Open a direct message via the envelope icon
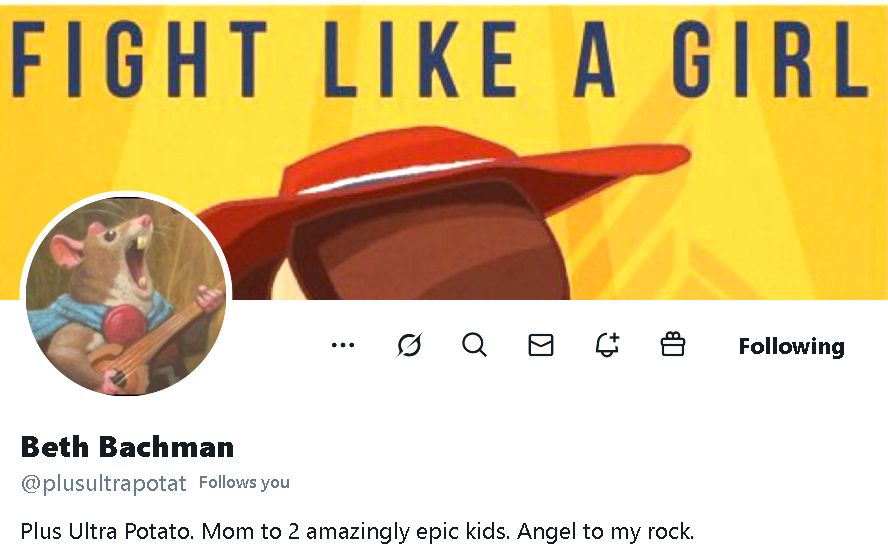This screenshot has width=888, height=556. coord(541,346)
